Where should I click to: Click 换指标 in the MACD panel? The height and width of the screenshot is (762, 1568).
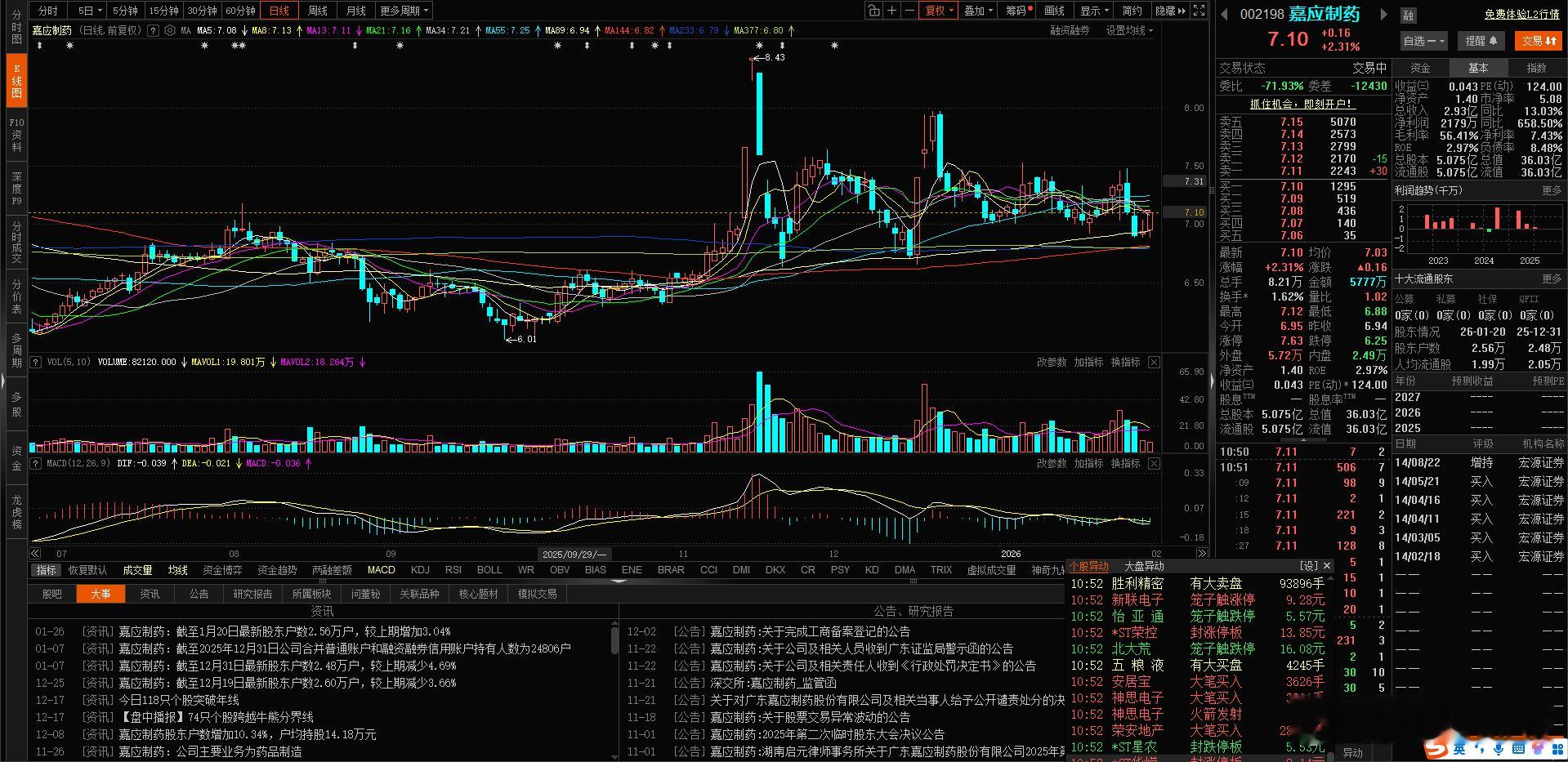pos(1125,463)
